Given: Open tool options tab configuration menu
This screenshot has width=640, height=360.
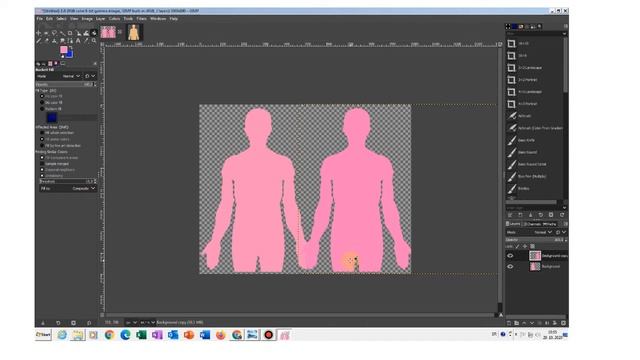Looking at the screenshot, I should [95, 64].
